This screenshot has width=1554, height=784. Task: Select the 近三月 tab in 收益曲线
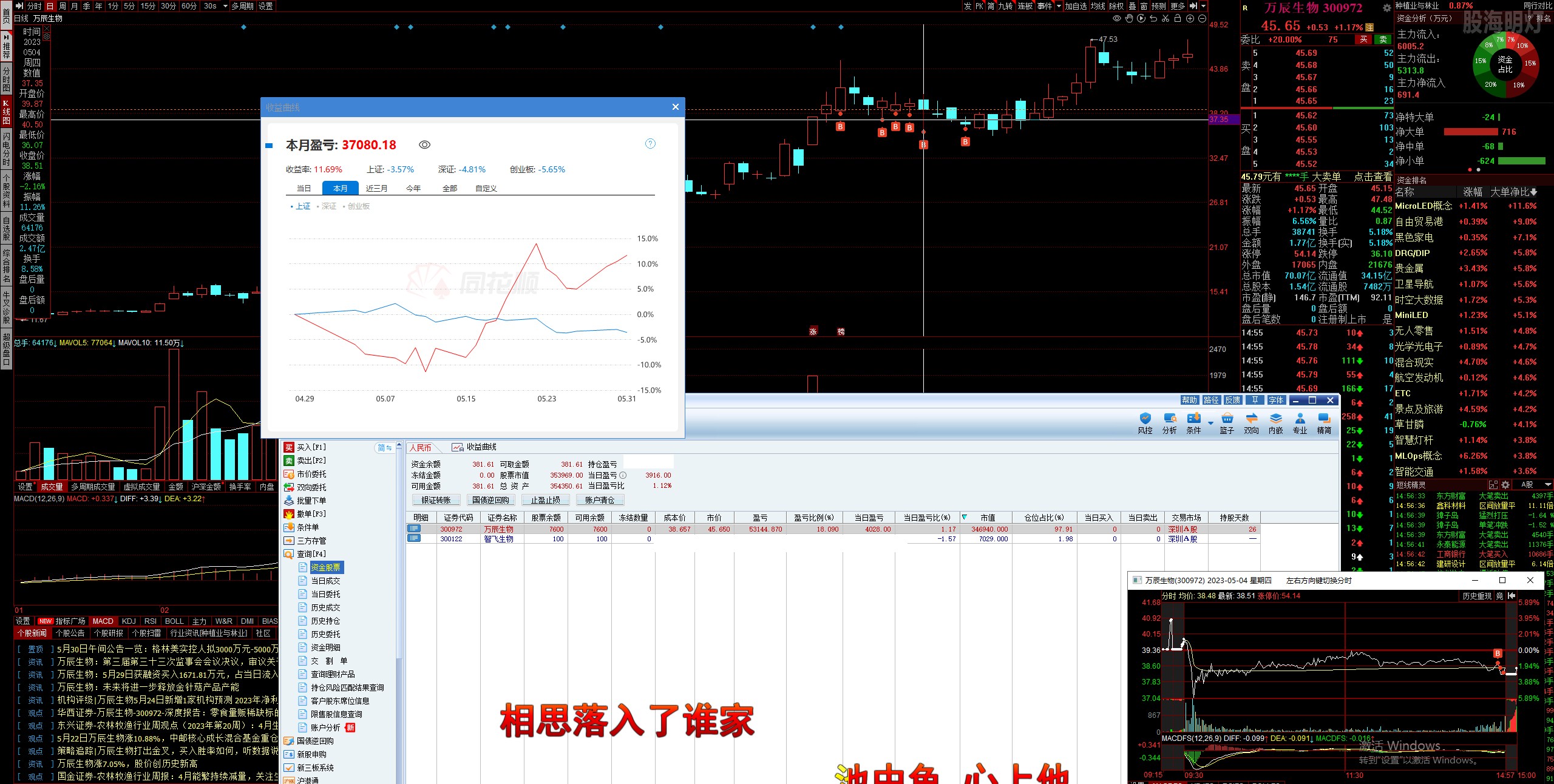pos(376,189)
